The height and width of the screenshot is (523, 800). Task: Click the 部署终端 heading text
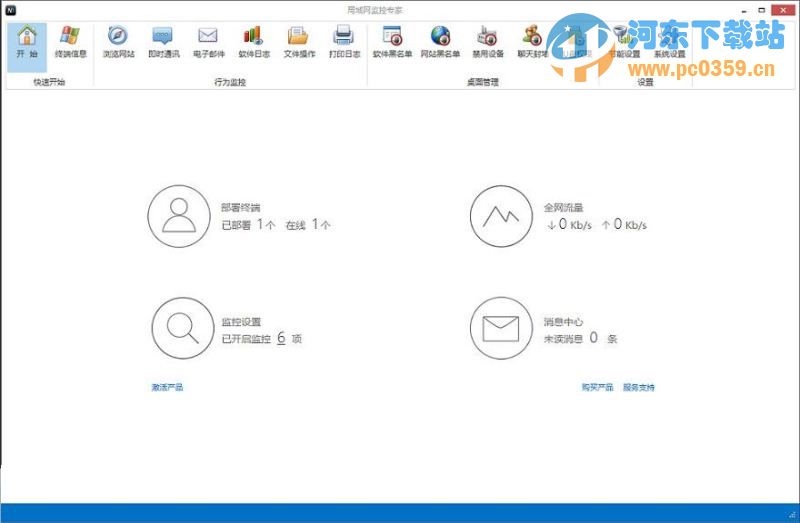(240, 208)
